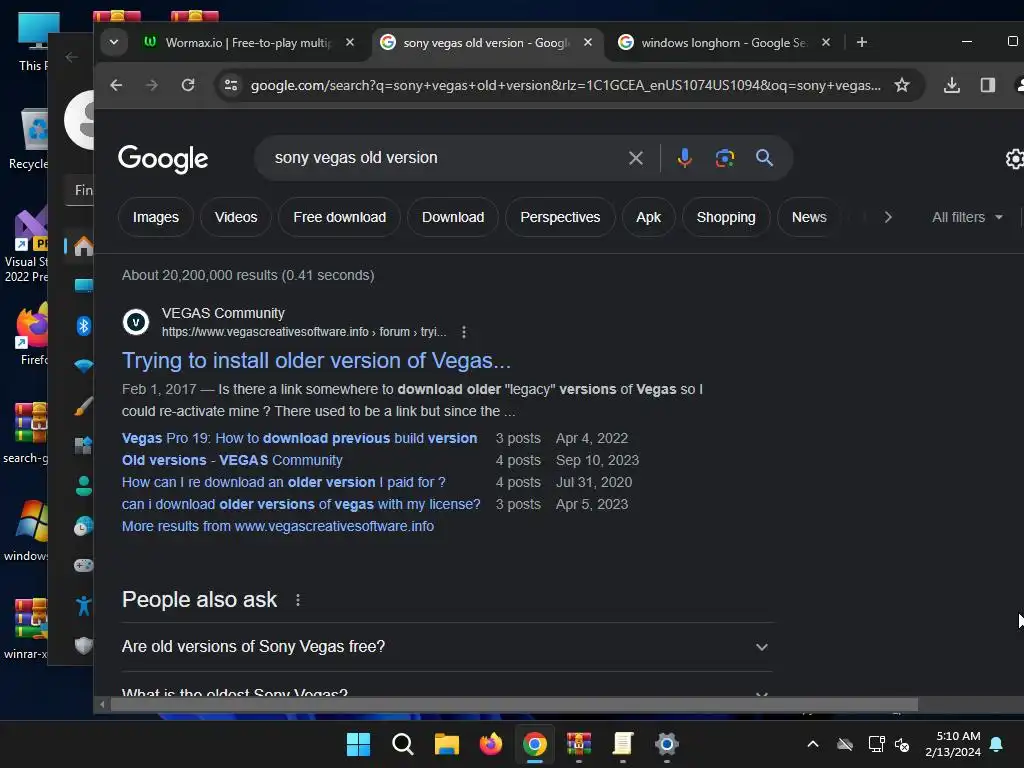This screenshot has width=1024, height=768.
Task: Open the notification bell in system tray
Action: [x=997, y=744]
